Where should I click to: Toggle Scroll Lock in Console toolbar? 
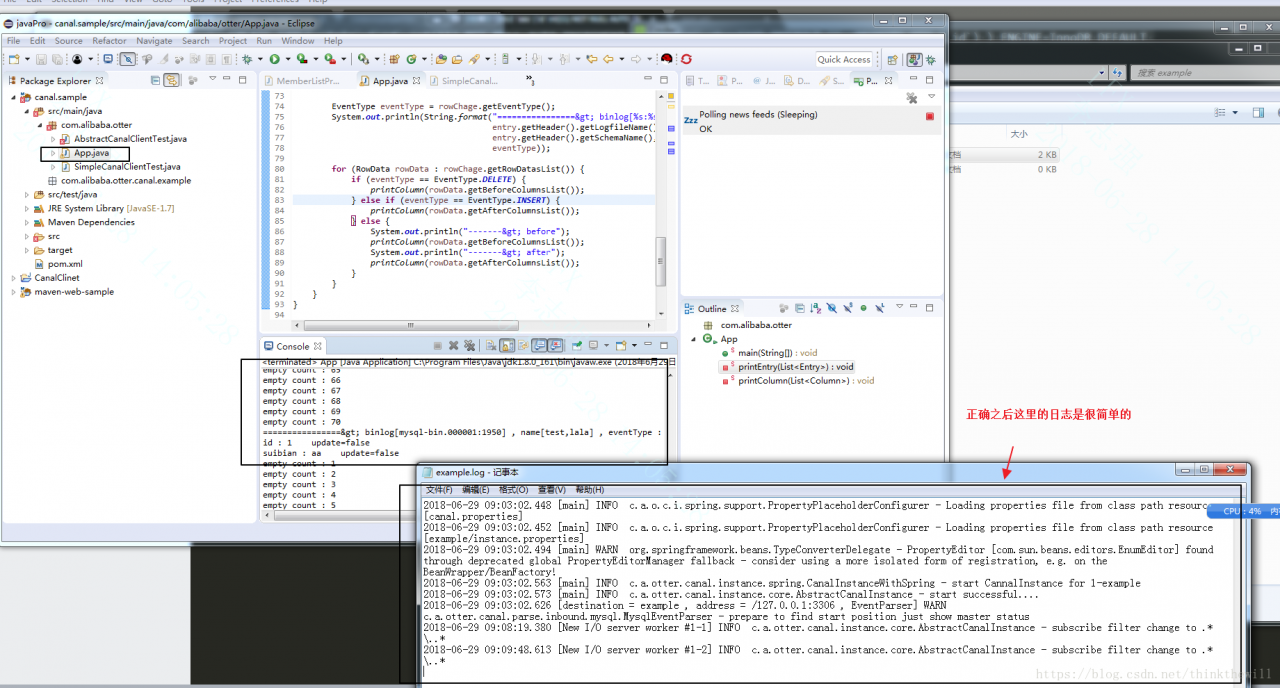click(506, 346)
